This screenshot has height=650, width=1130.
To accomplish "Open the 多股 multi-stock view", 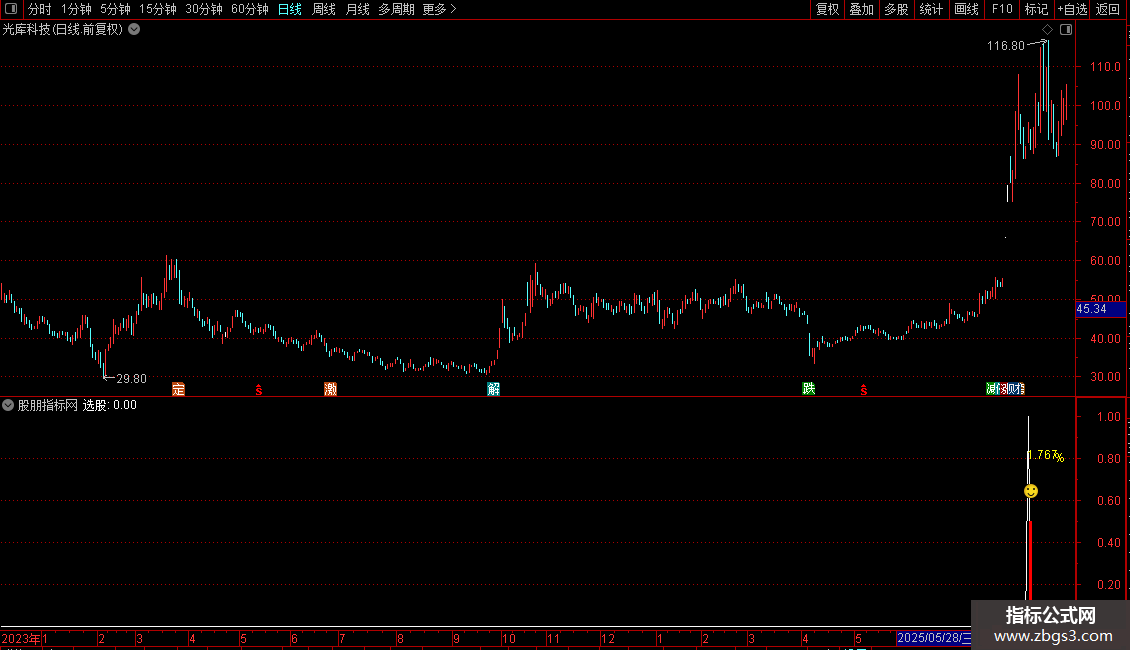I will (x=896, y=9).
